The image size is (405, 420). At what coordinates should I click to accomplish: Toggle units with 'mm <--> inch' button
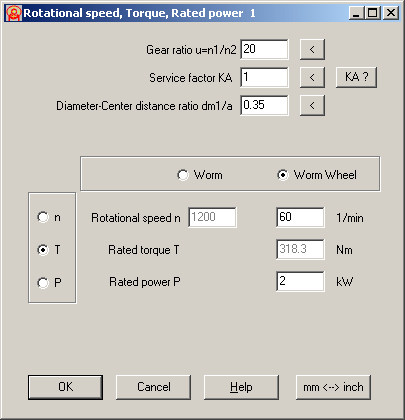coord(333,387)
